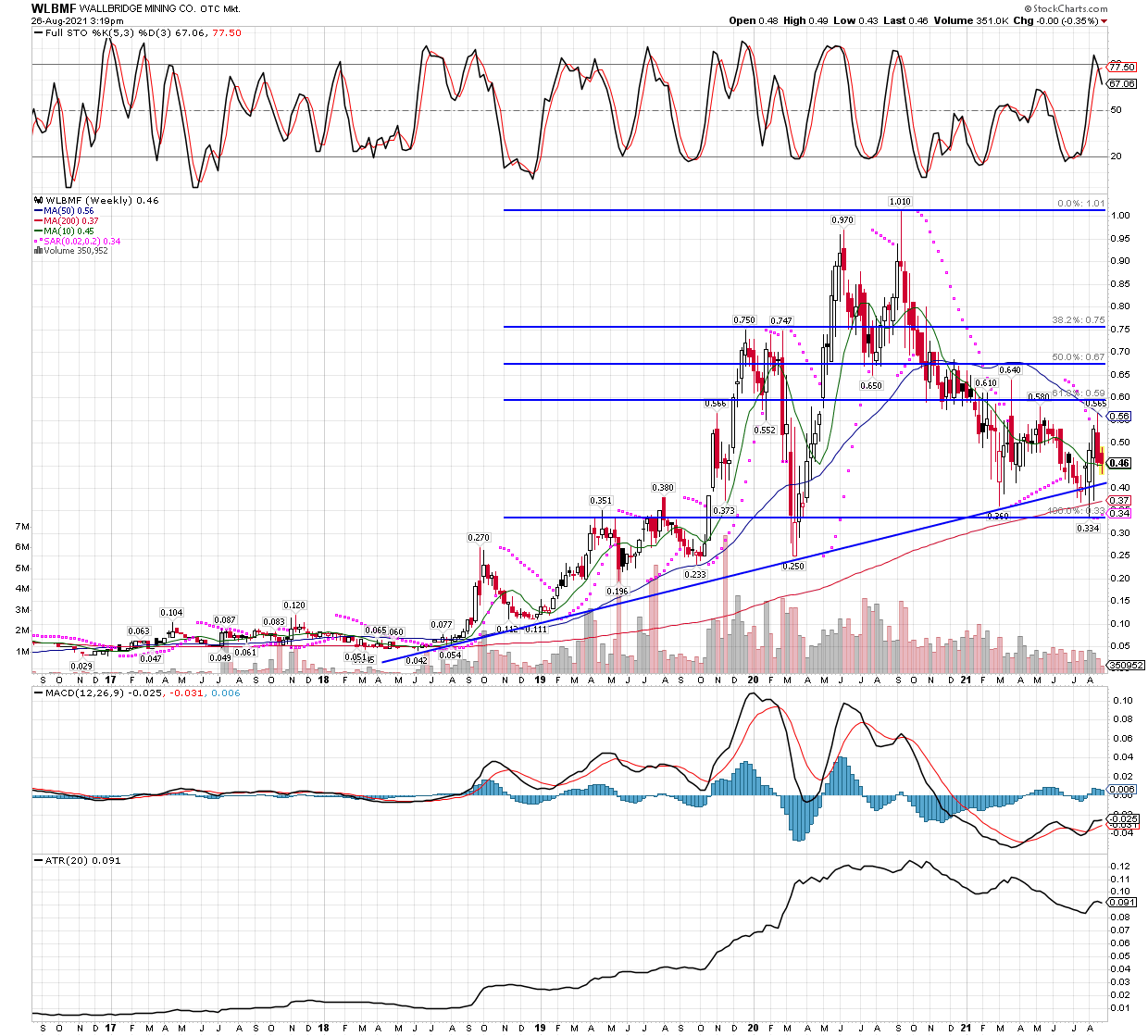
Task: Click the 0.747 high price label
Action: pyautogui.click(x=781, y=320)
